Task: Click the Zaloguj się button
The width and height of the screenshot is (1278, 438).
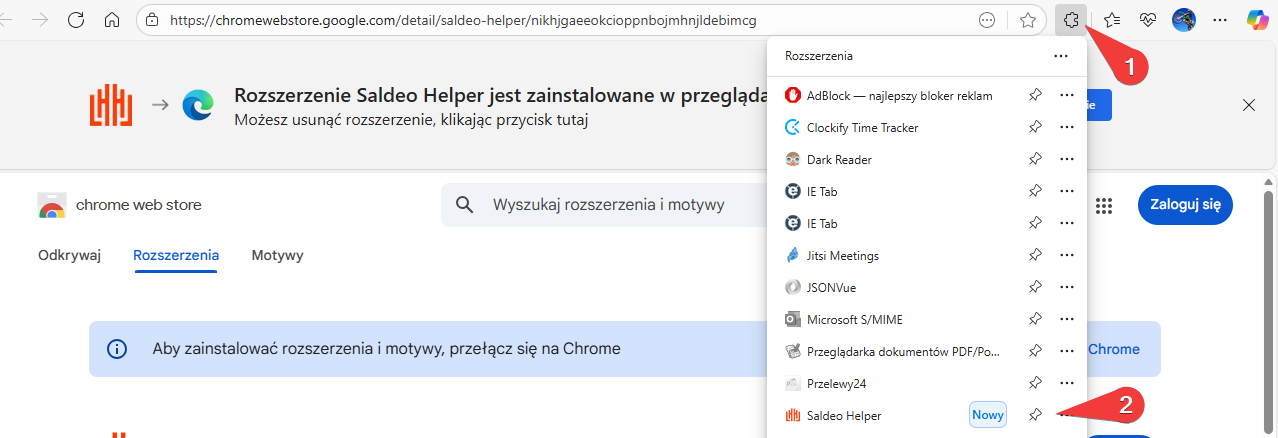Action: [1184, 205]
